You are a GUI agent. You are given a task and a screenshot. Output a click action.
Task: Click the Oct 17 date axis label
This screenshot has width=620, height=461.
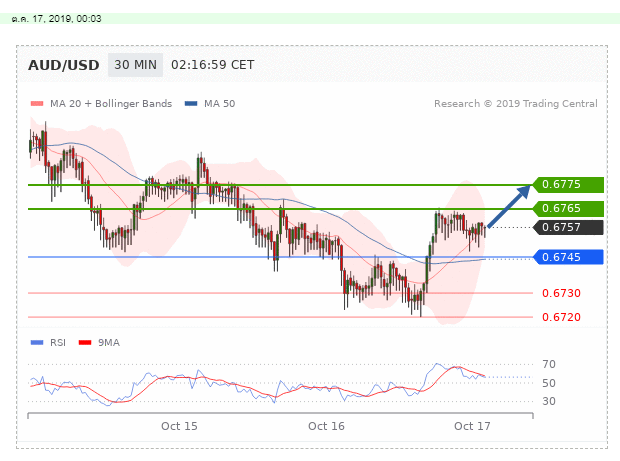coord(472,426)
